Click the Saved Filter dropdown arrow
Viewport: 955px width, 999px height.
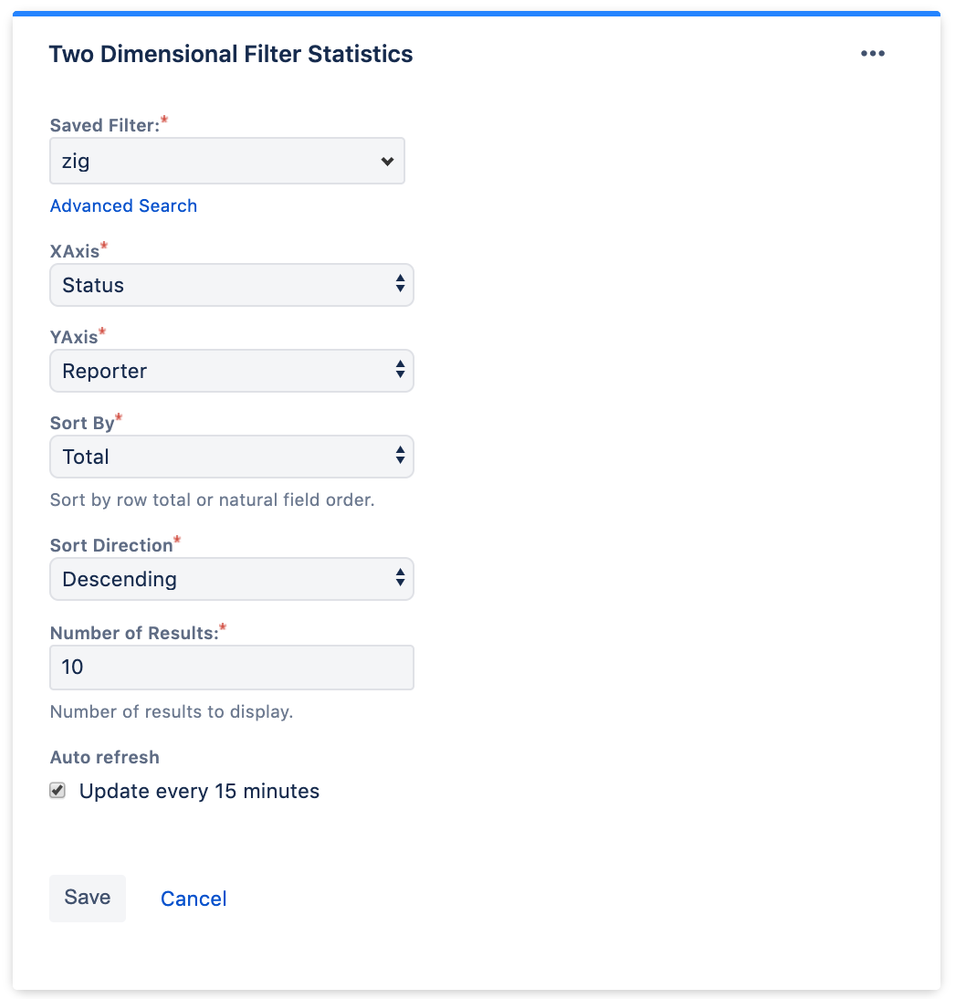[x=388, y=160]
